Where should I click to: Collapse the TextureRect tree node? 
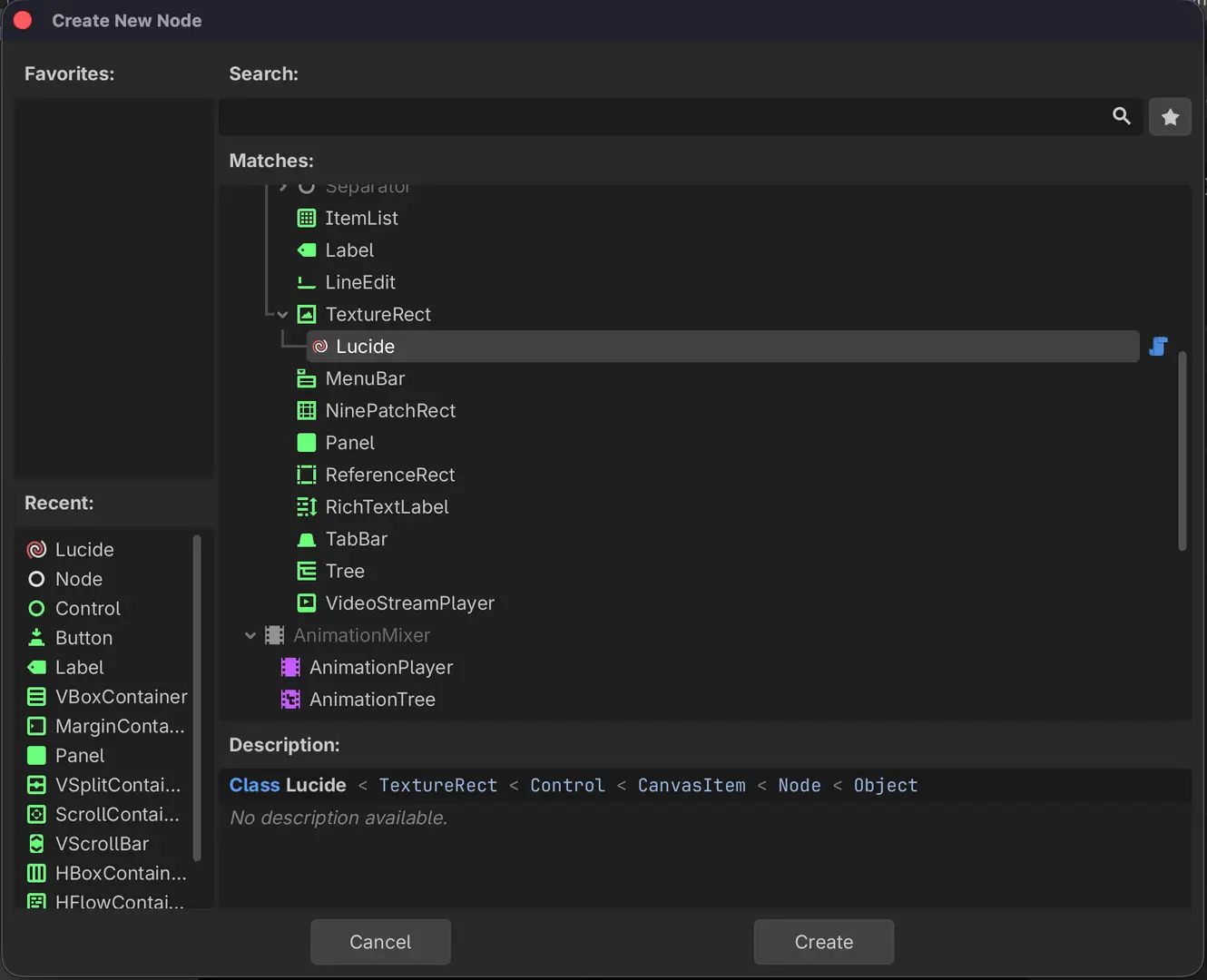click(283, 315)
